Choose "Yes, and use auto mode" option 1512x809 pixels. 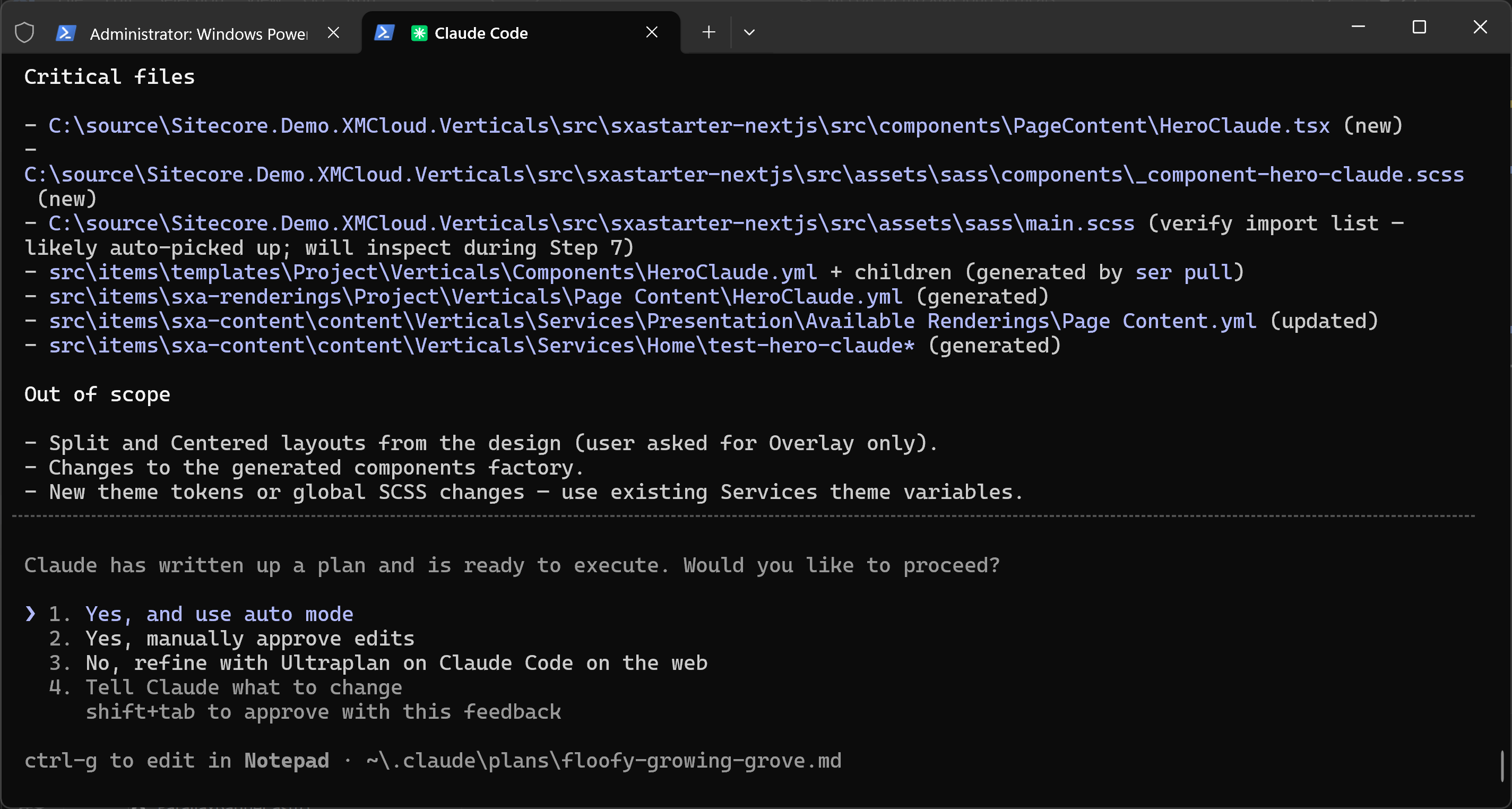219,614
